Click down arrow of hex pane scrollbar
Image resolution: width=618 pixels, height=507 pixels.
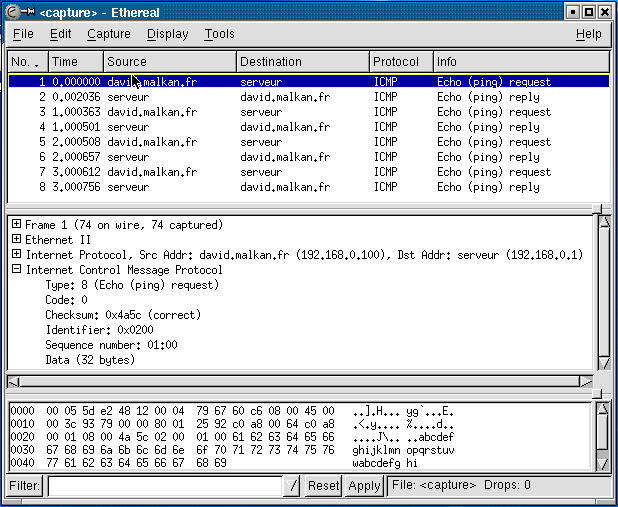point(603,464)
